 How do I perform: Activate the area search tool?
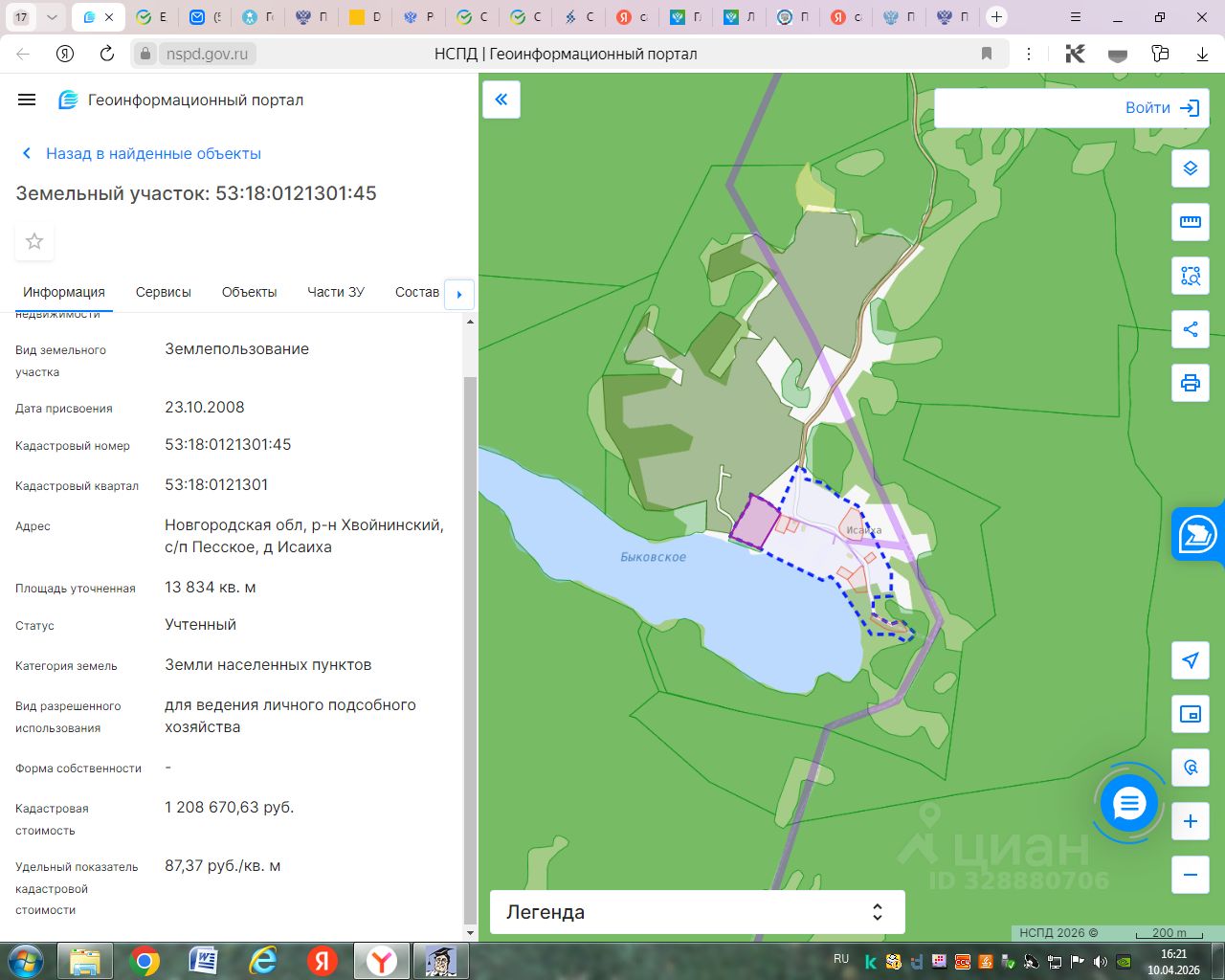pyautogui.click(x=1190, y=276)
